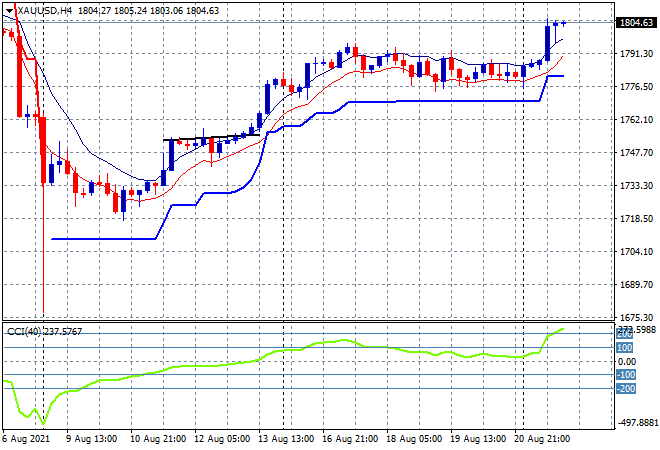This screenshot has height=450, width=660.
Task: Click the 12 Aug 05:00 time label
Action: point(222,439)
